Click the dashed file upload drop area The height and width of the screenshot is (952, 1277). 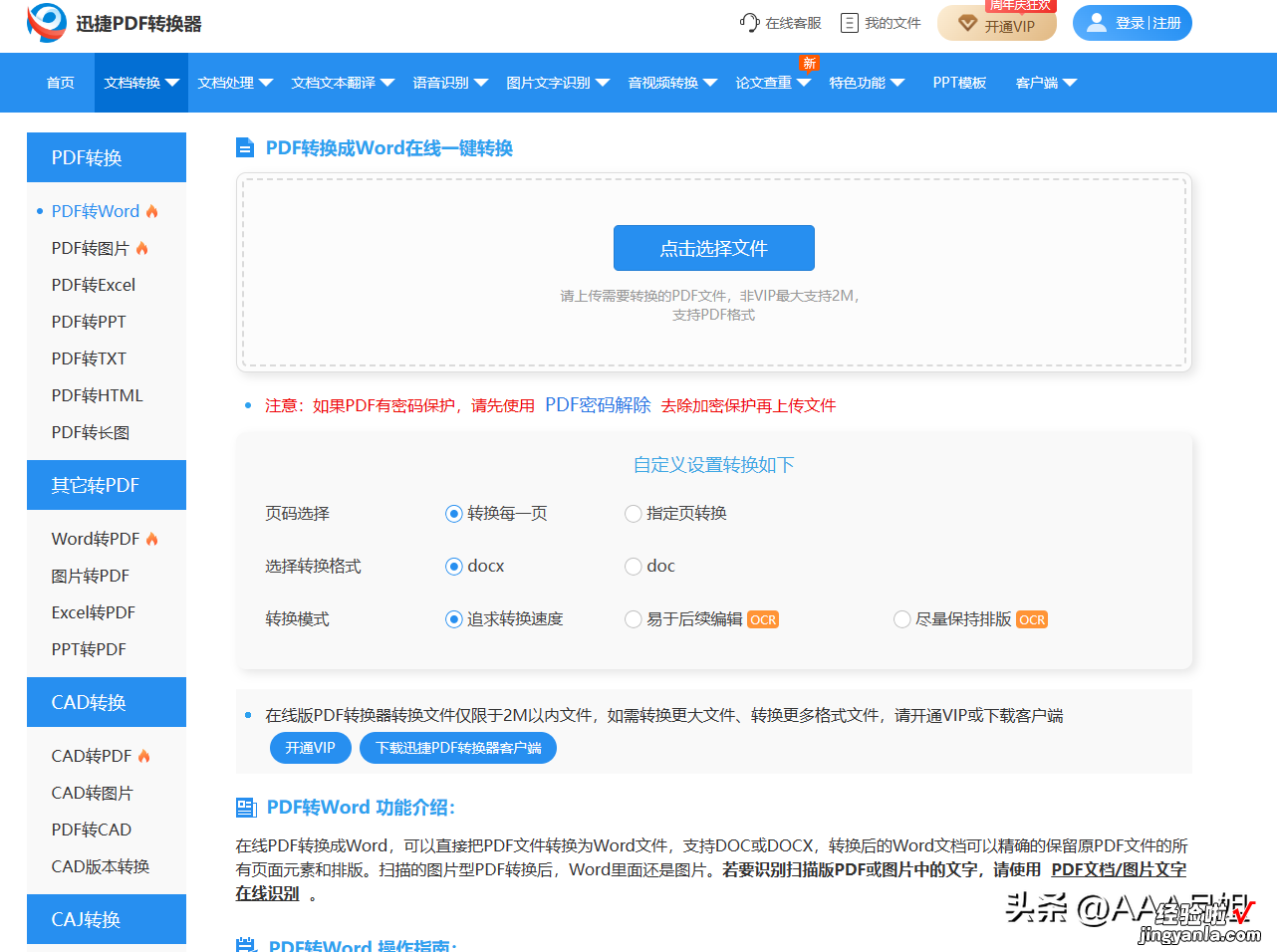pos(714,273)
